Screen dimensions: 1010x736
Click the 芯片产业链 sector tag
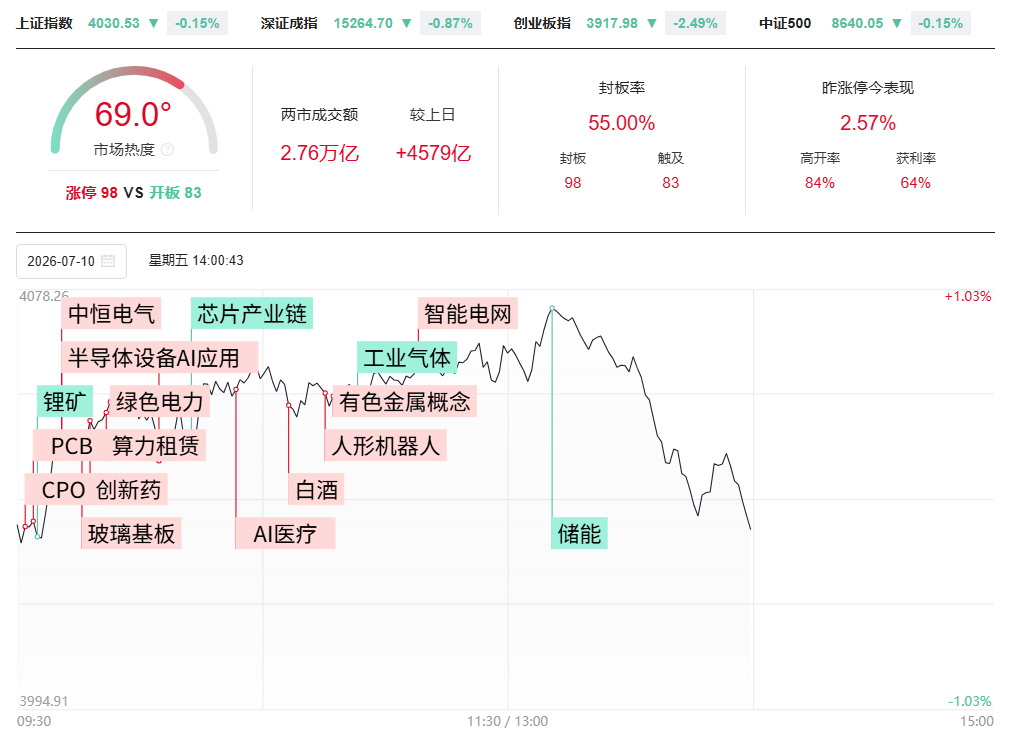252,314
